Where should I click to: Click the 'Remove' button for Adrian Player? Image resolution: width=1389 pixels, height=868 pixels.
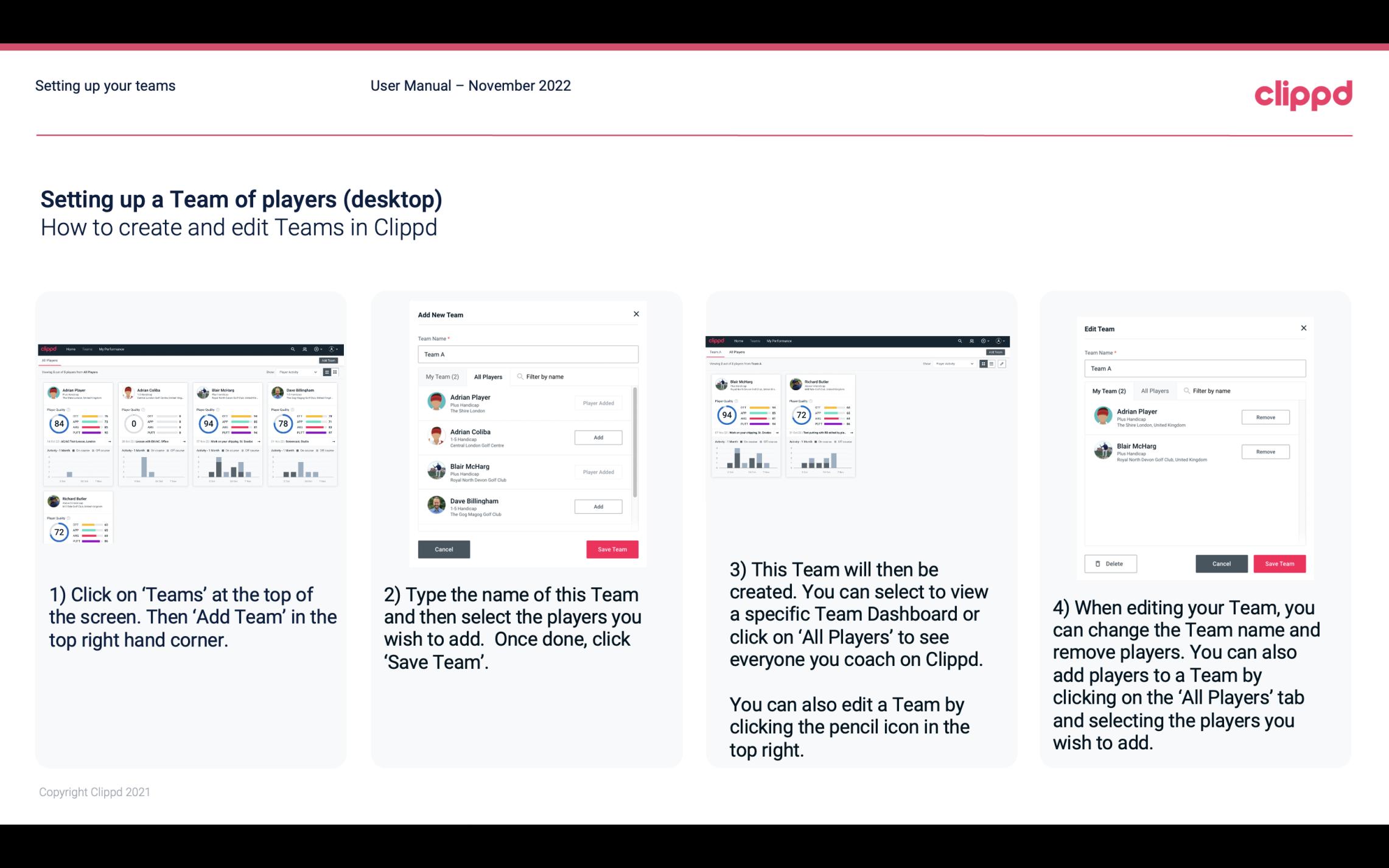click(x=1265, y=417)
